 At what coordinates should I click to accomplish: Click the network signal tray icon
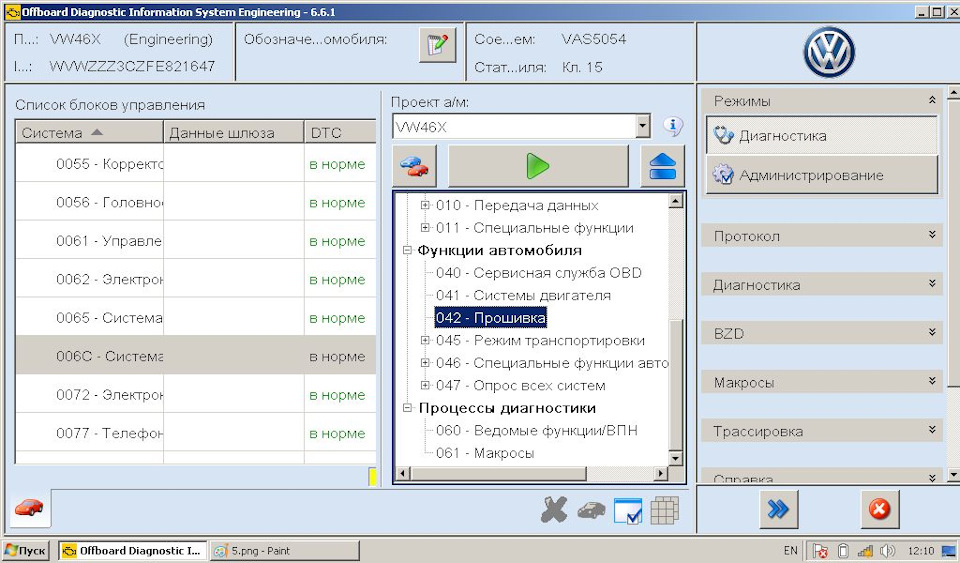(864, 551)
